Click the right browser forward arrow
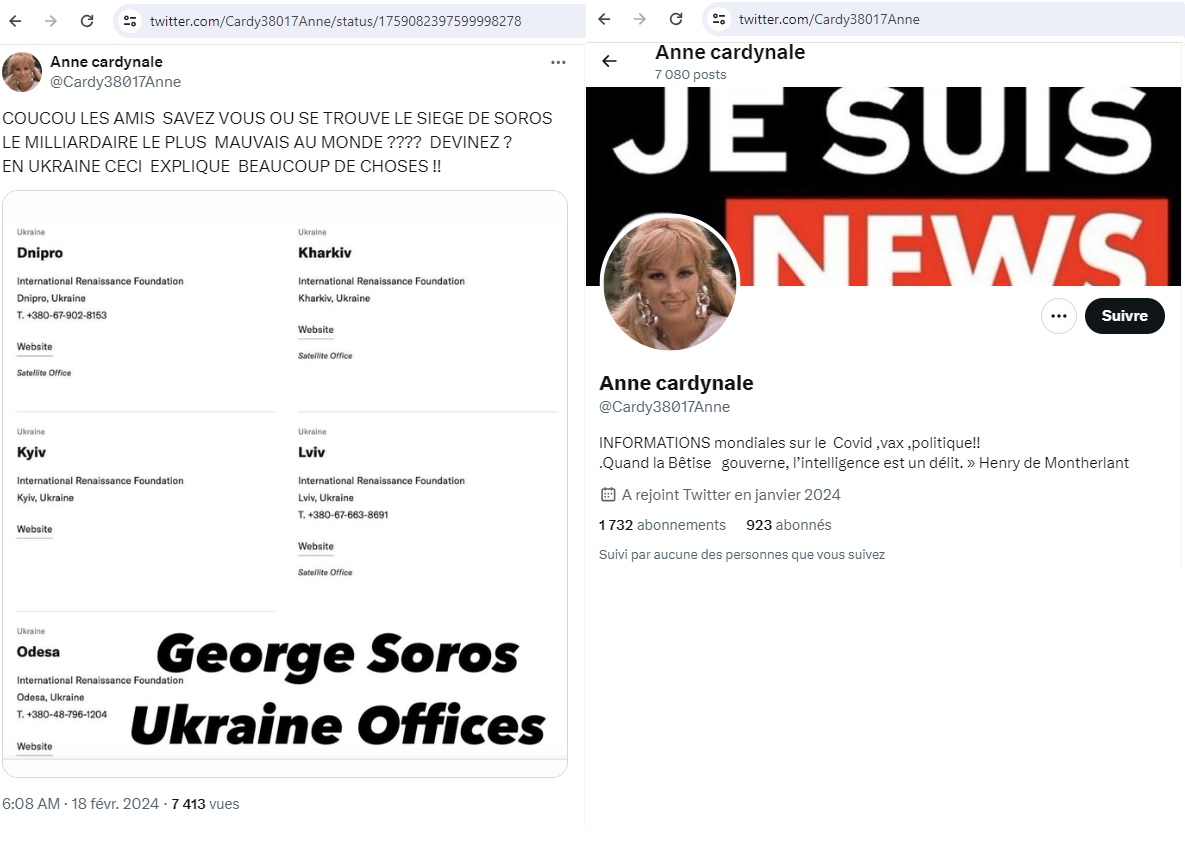1185x841 pixels. pos(640,19)
